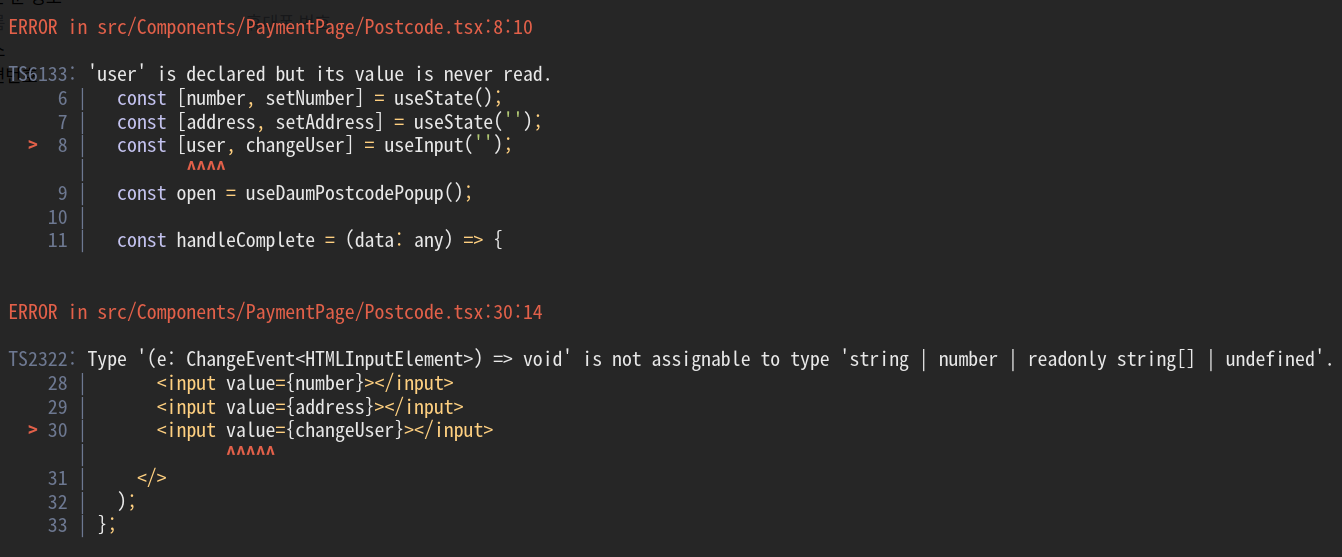Click the red arrow marker at line 30
The width and height of the screenshot is (1342, 557).
(33, 430)
